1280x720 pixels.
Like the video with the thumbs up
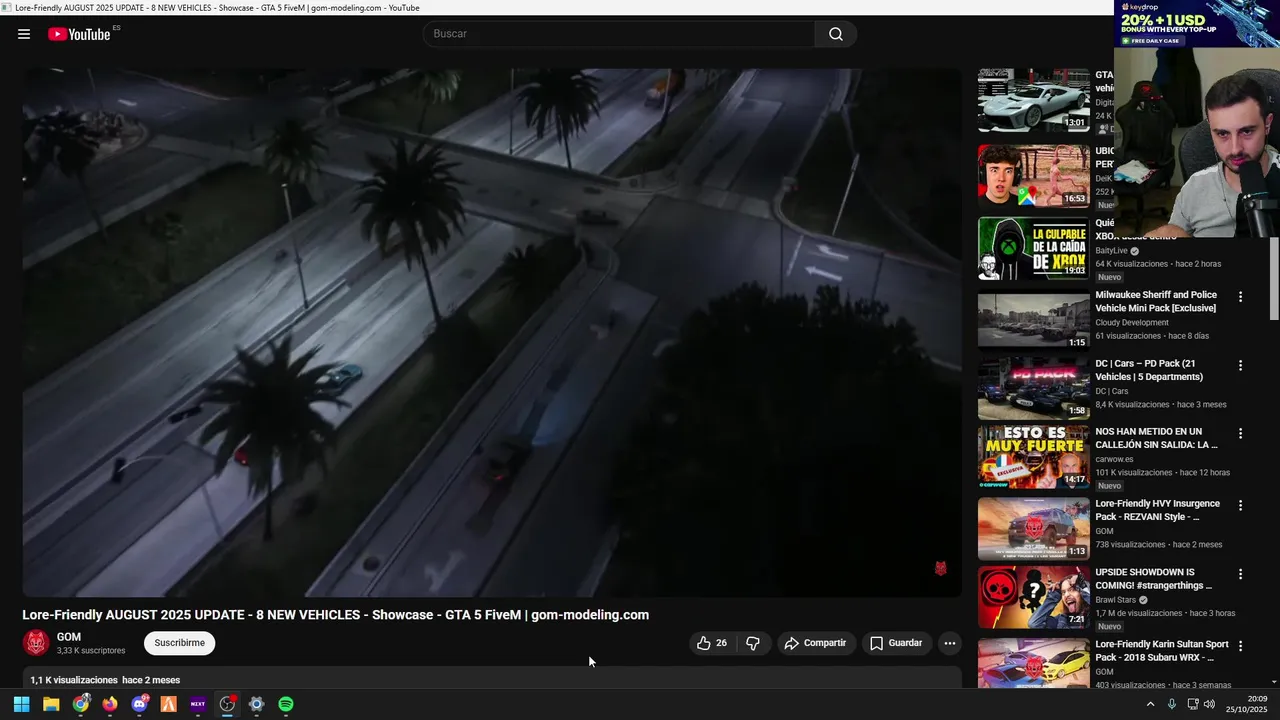click(x=711, y=643)
